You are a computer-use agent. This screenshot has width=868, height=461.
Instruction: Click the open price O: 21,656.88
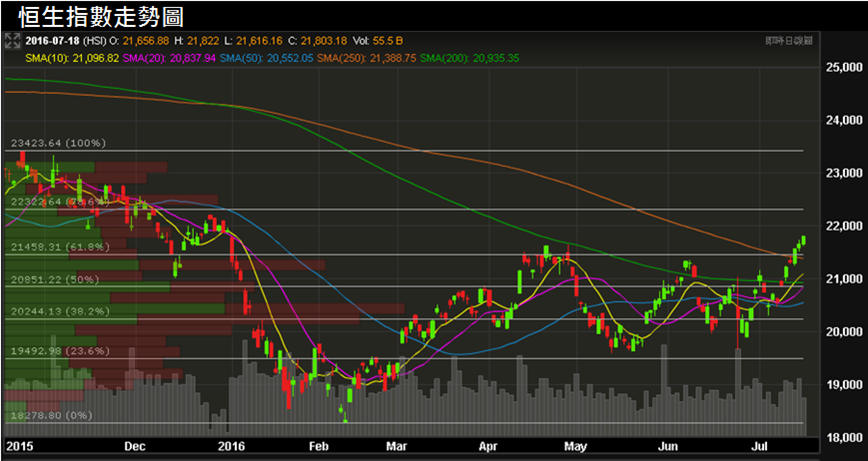pos(140,42)
